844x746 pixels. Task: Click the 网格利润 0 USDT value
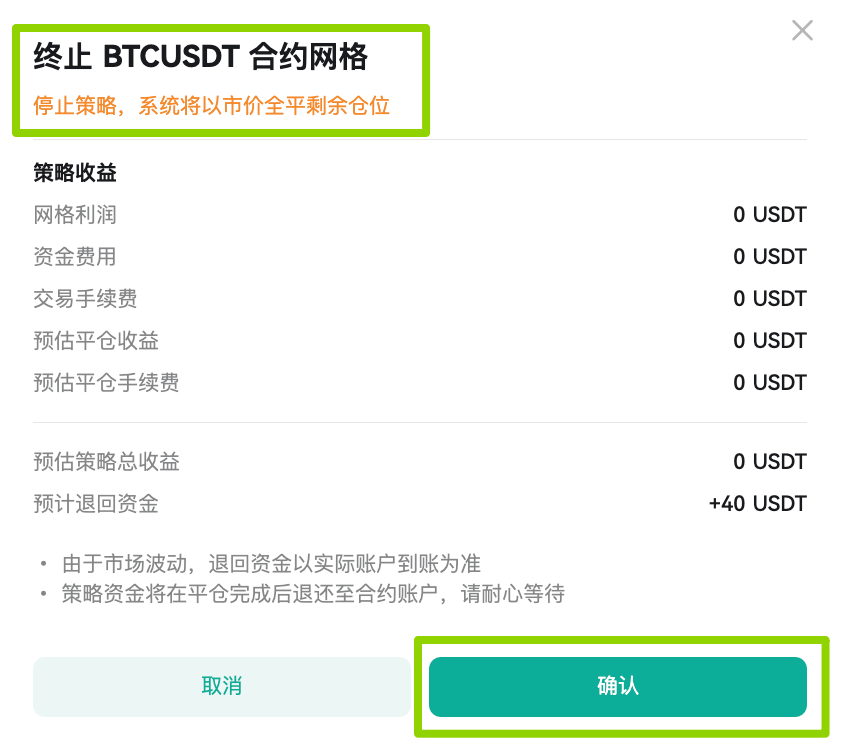point(770,215)
